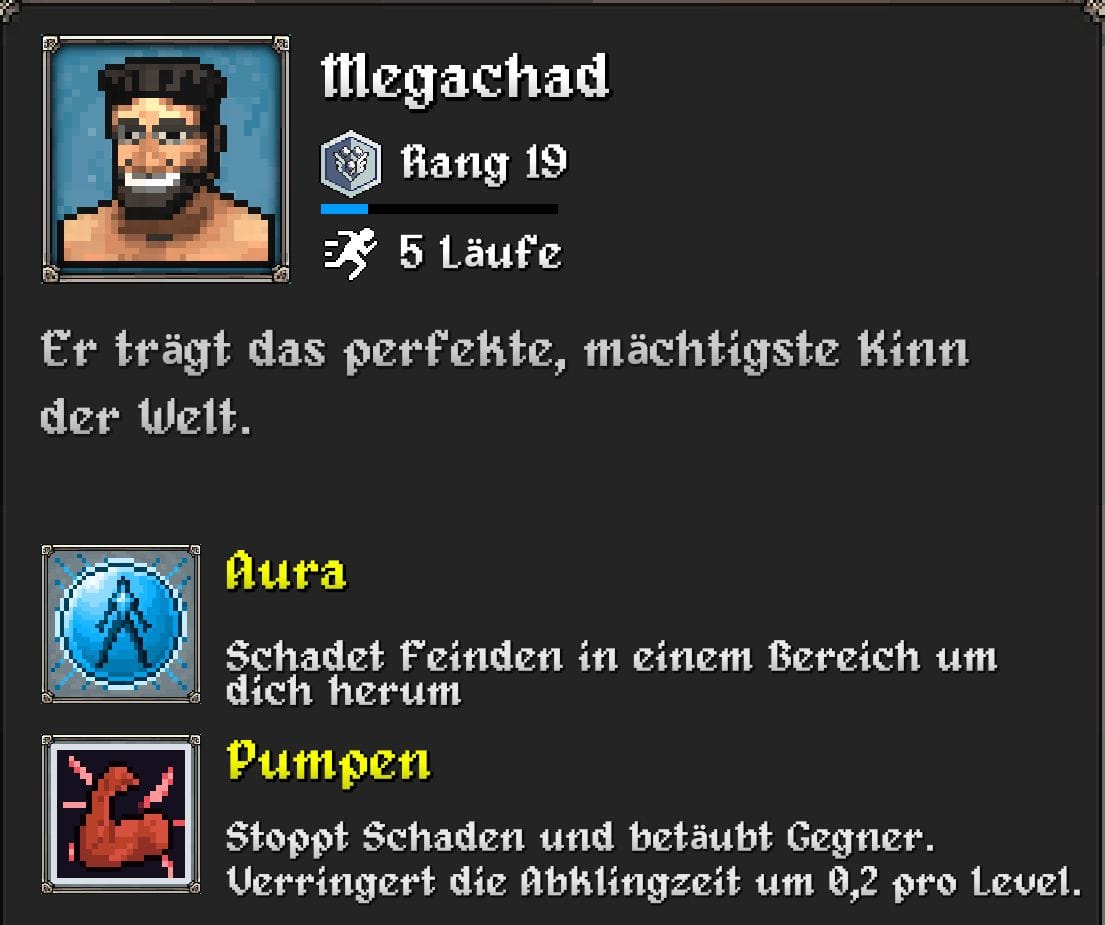Click the Megachad character portrait
The width and height of the screenshot is (1105, 925).
tap(166, 159)
